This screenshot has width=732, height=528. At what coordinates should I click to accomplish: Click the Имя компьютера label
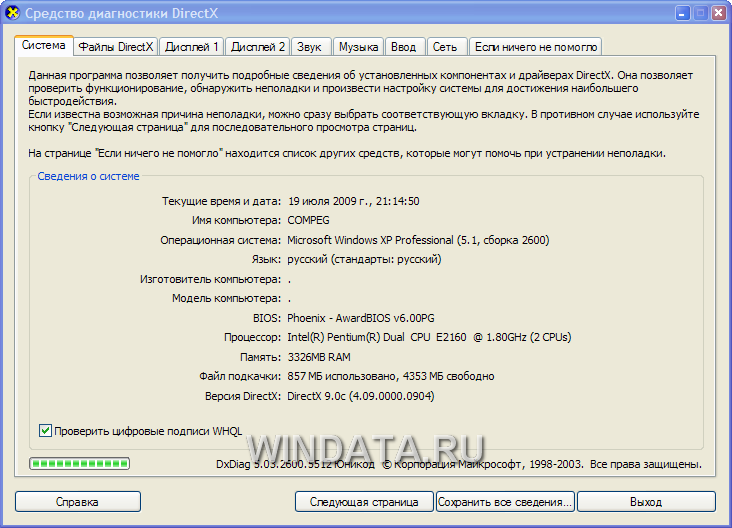click(x=236, y=220)
